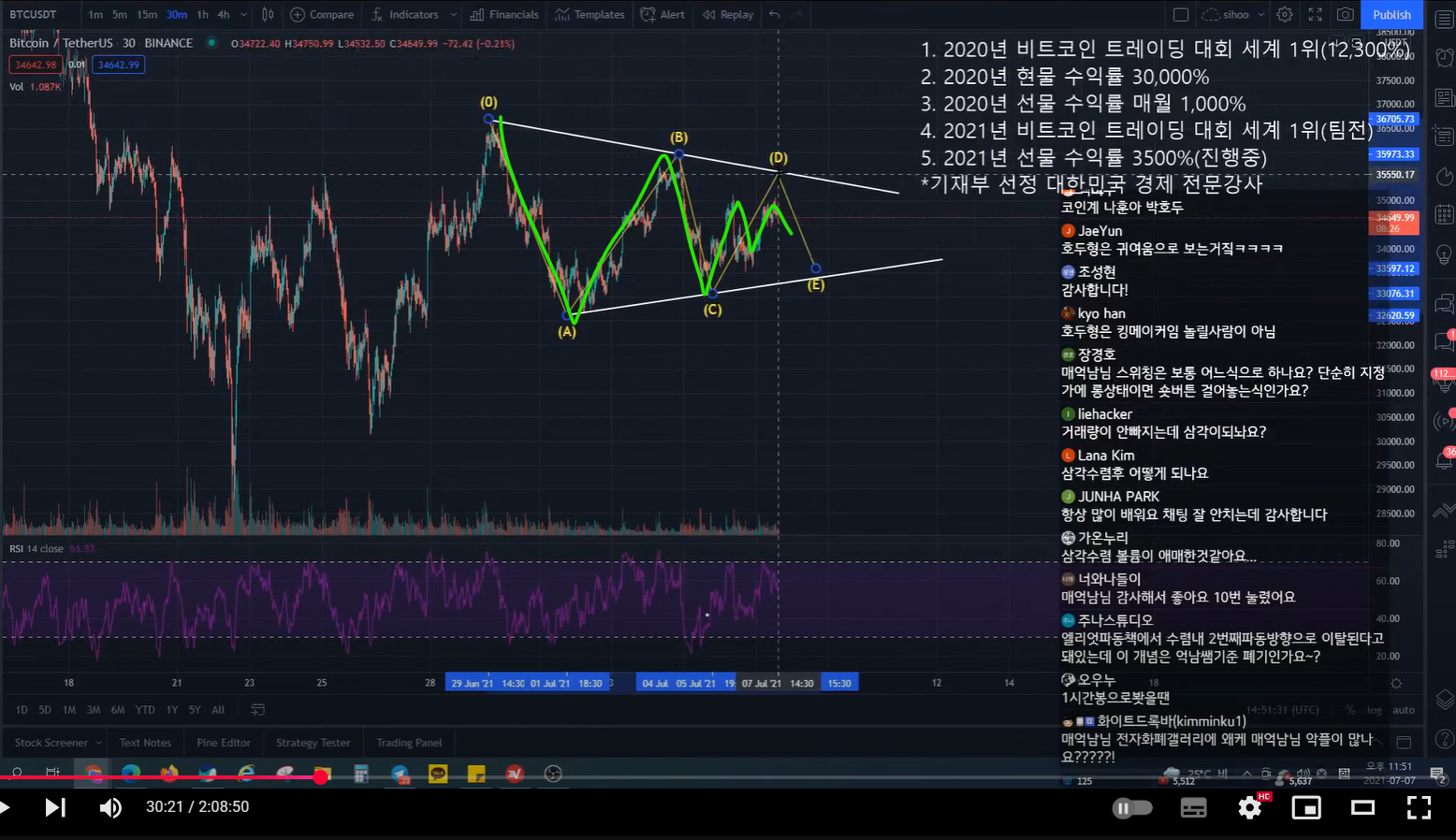1456x840 pixels.
Task: Select the 4h timeframe
Action: [224, 14]
